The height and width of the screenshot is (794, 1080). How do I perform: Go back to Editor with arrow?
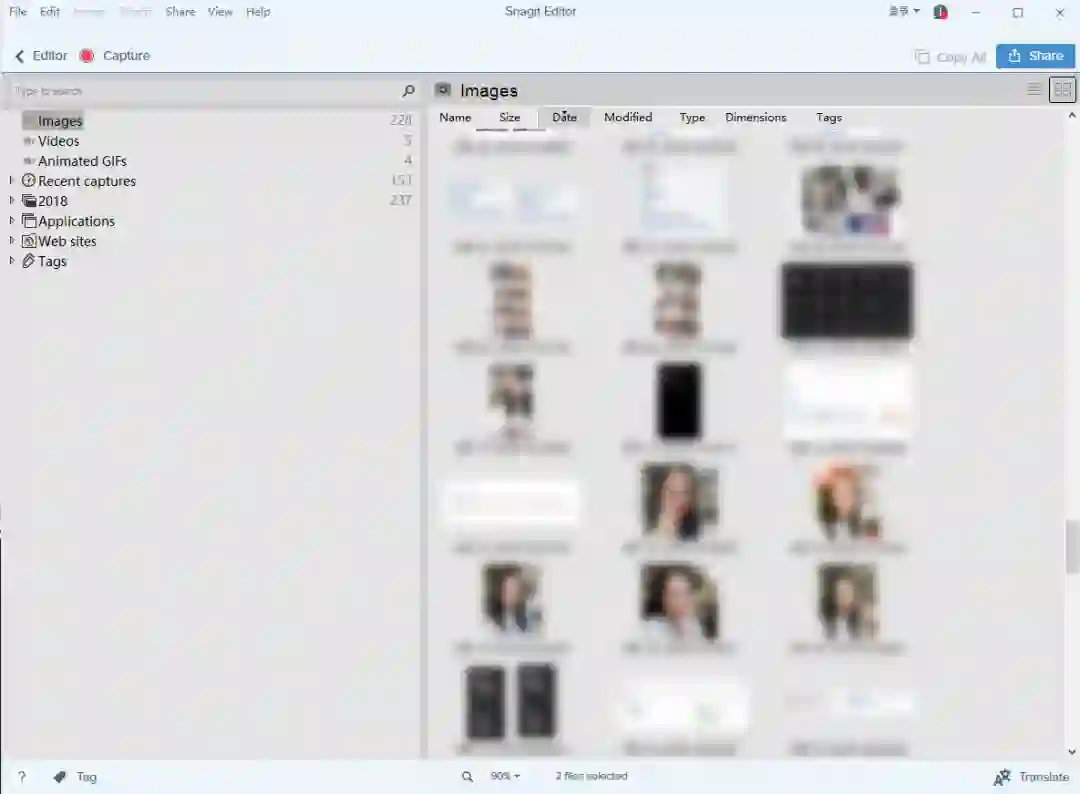(x=19, y=56)
